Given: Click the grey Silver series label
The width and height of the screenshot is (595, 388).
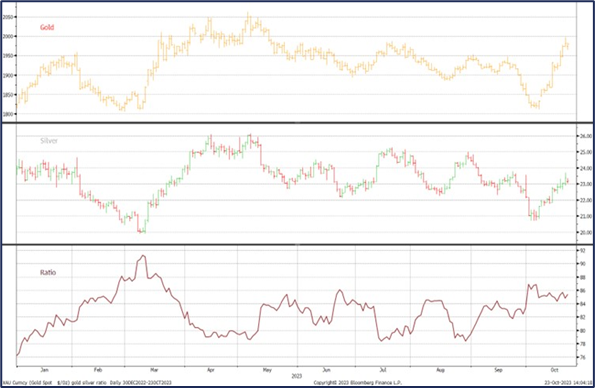Looking at the screenshot, I should click(x=49, y=141).
